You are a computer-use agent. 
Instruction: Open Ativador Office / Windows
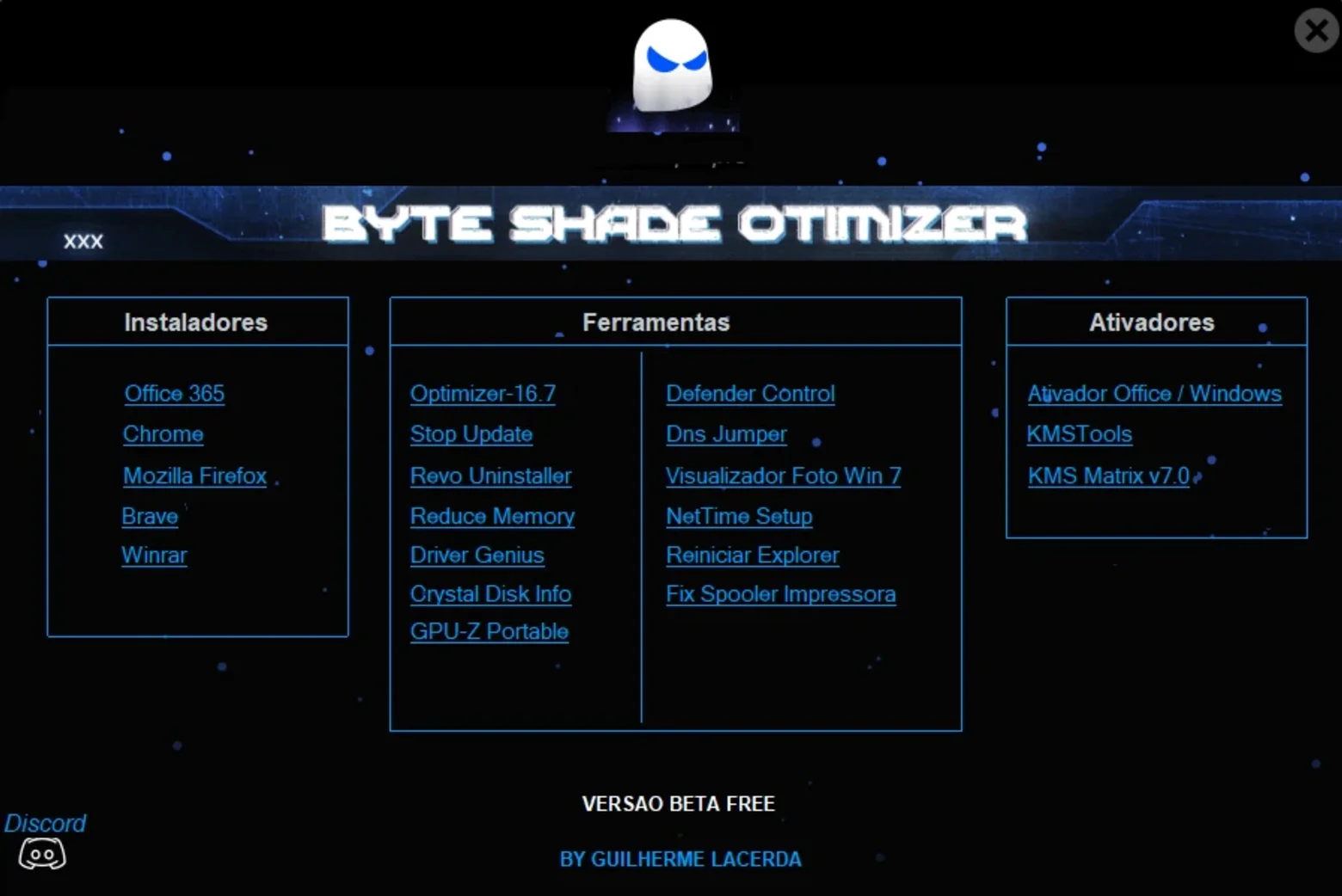point(1155,394)
